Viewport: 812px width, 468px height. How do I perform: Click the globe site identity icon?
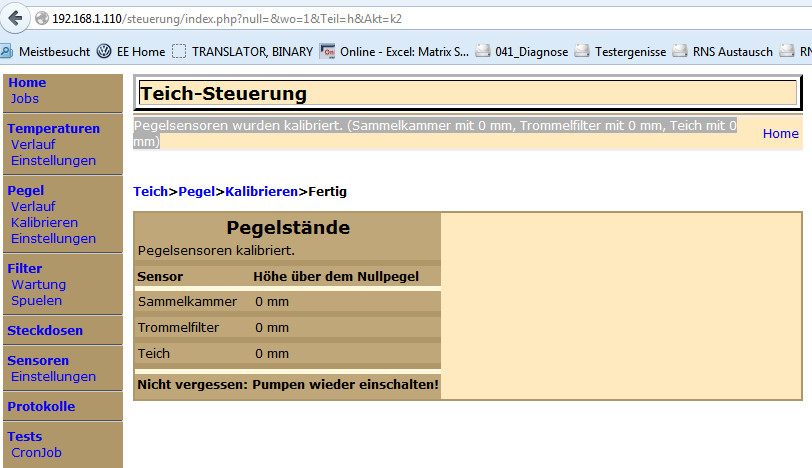pyautogui.click(x=41, y=19)
